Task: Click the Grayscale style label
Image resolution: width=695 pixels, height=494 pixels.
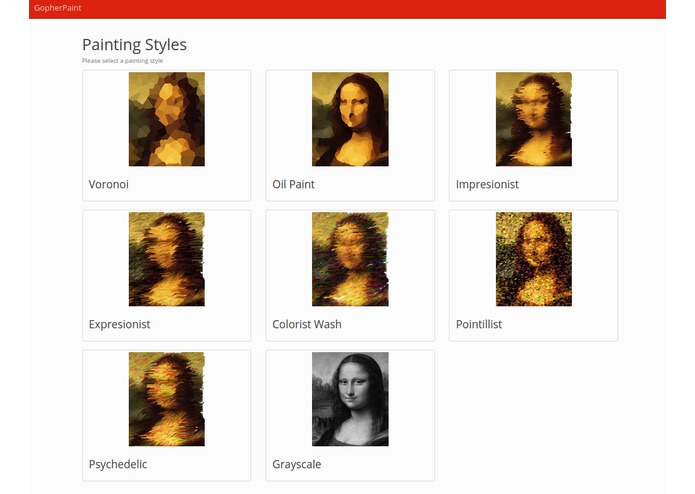Action: (297, 464)
